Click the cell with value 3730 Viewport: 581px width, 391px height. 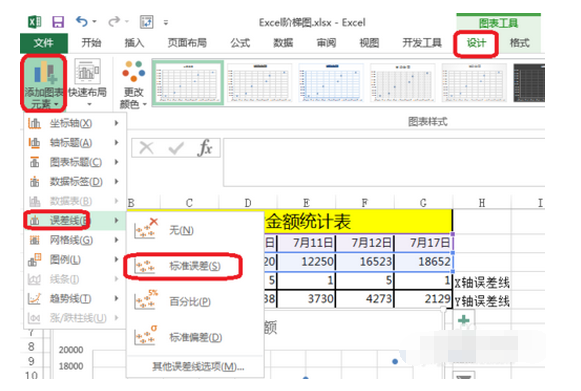click(x=306, y=299)
